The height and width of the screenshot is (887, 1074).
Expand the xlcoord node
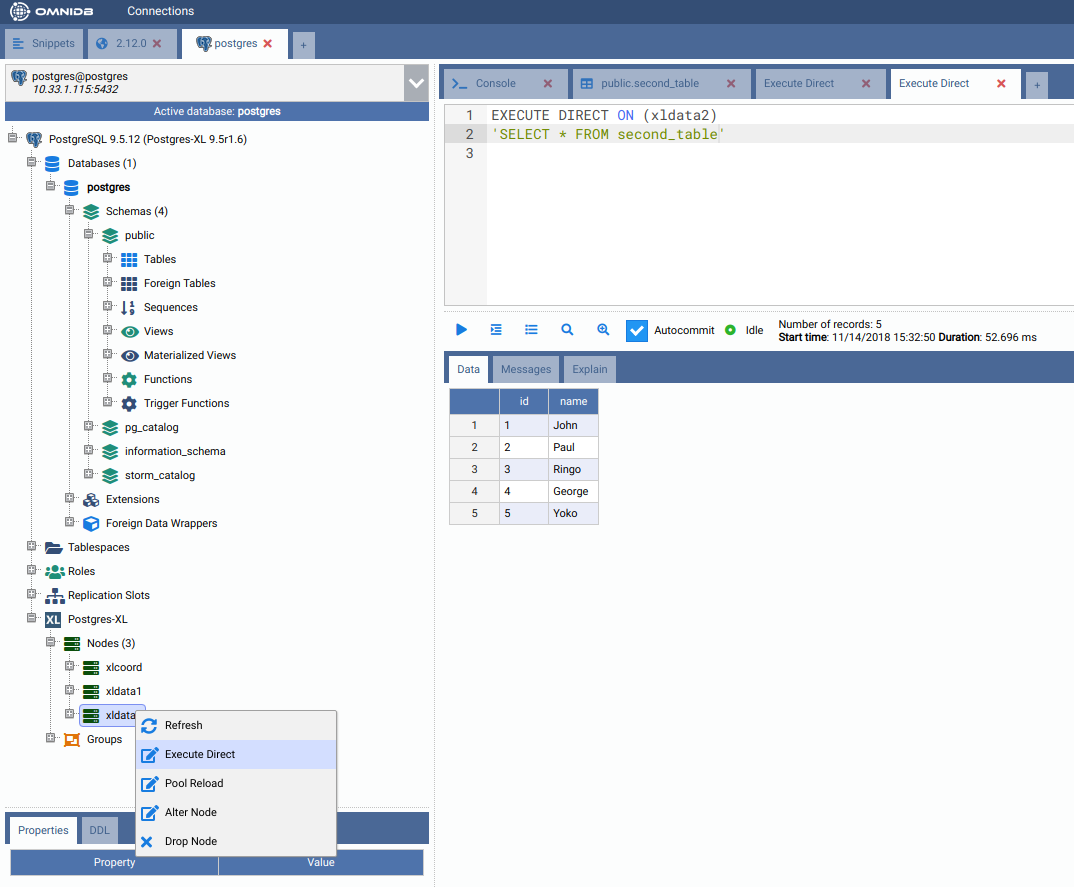coord(70,667)
